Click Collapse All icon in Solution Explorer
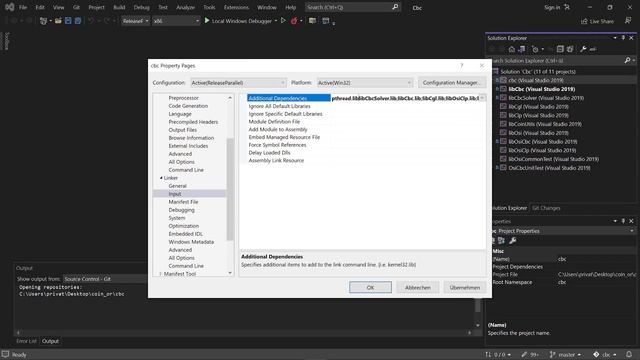This screenshot has width=640, height=360. (560, 49)
